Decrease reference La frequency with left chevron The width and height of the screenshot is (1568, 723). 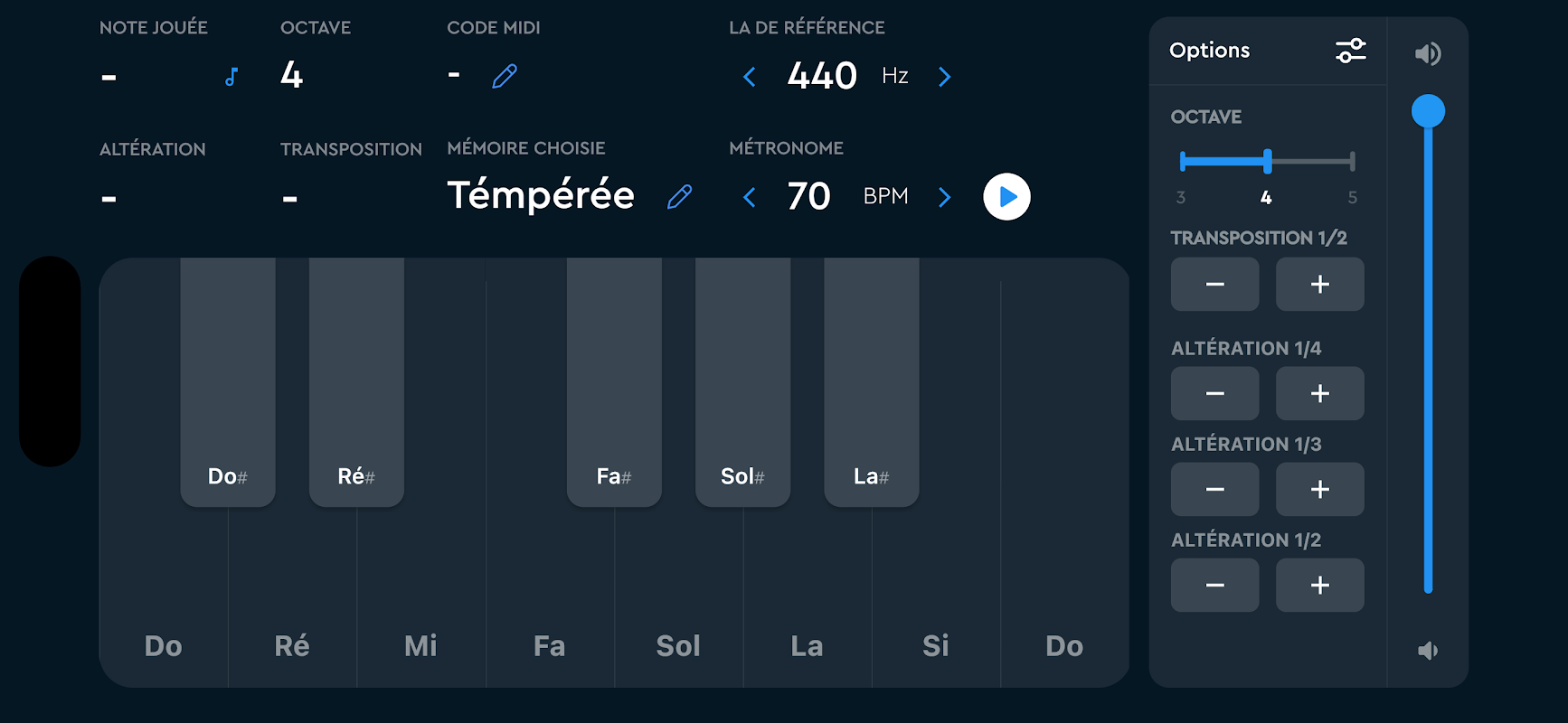tap(750, 77)
